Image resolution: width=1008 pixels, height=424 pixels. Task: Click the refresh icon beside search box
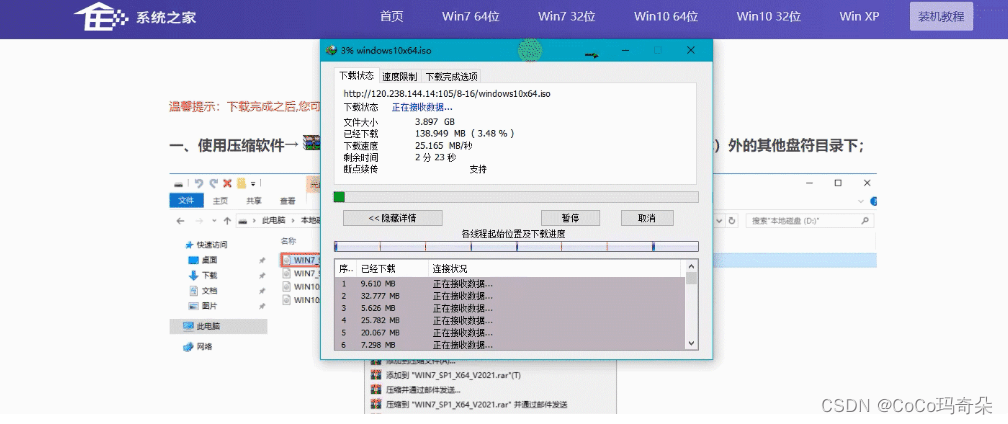coord(732,220)
